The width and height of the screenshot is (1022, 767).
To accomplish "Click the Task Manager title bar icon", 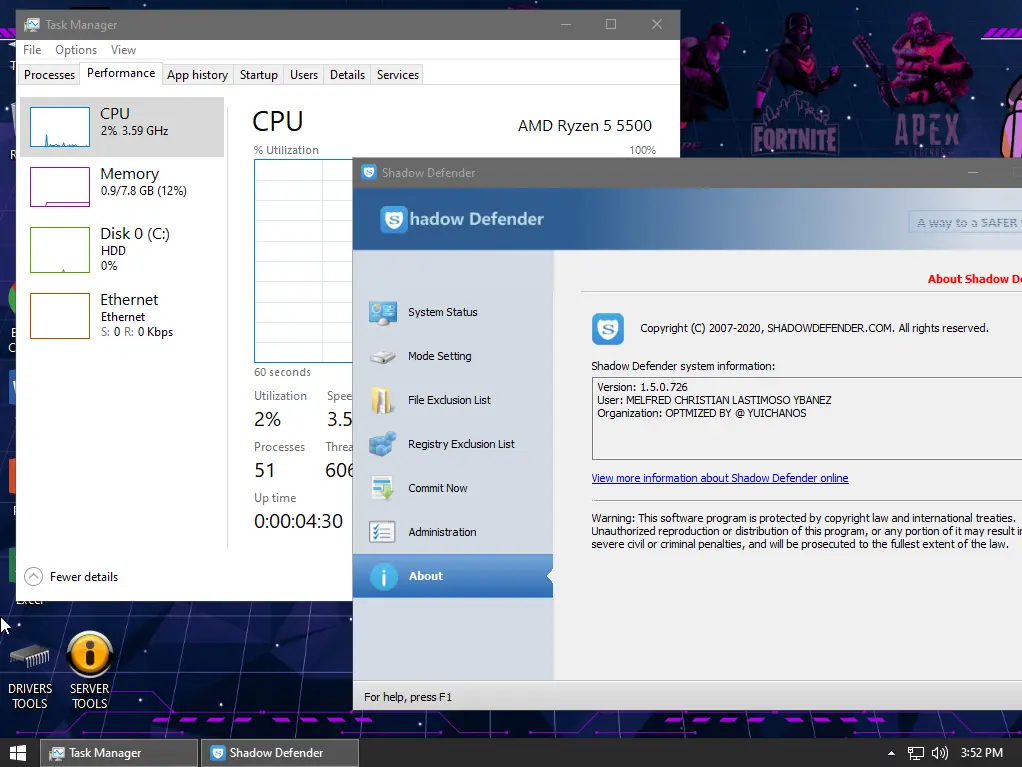I will (x=31, y=25).
